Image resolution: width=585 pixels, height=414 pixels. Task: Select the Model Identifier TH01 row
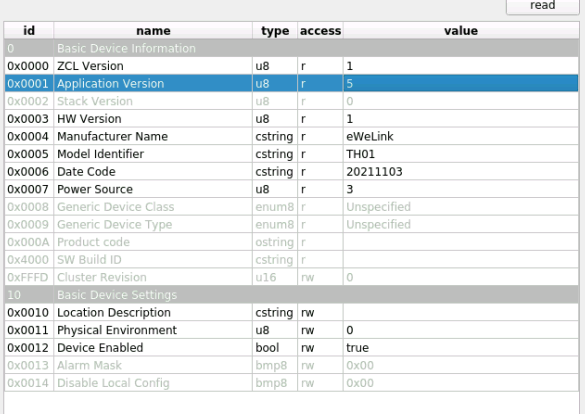point(291,154)
